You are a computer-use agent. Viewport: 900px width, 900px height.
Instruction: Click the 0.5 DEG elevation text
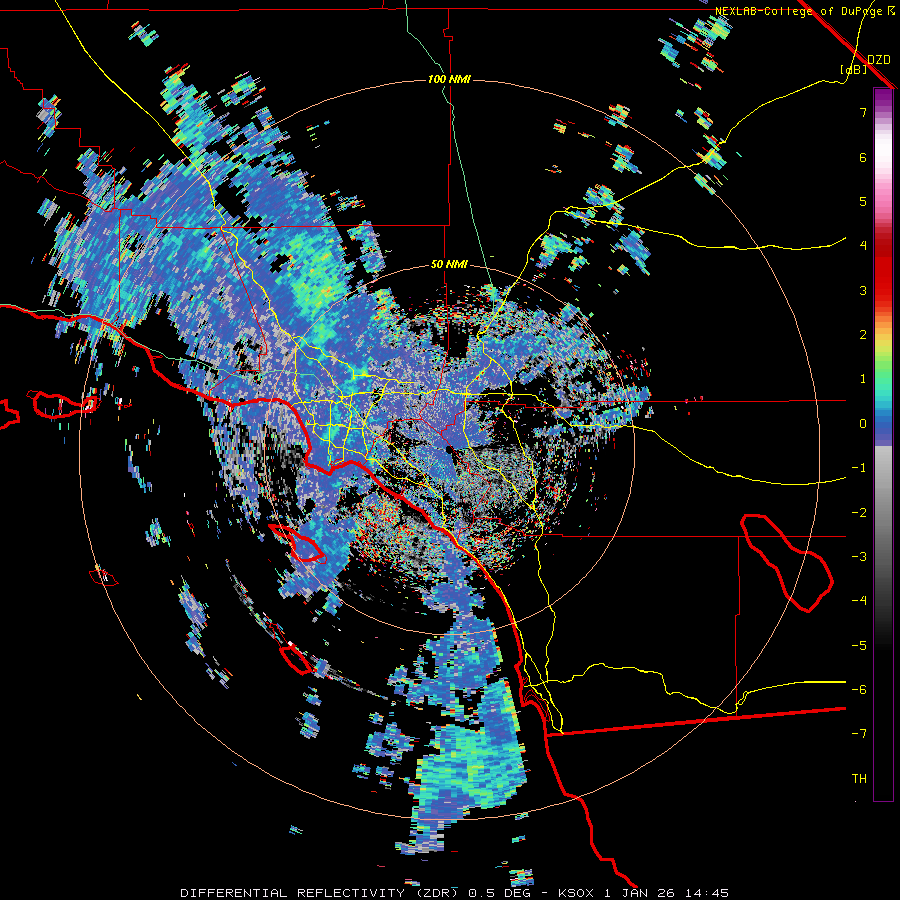coord(499,893)
